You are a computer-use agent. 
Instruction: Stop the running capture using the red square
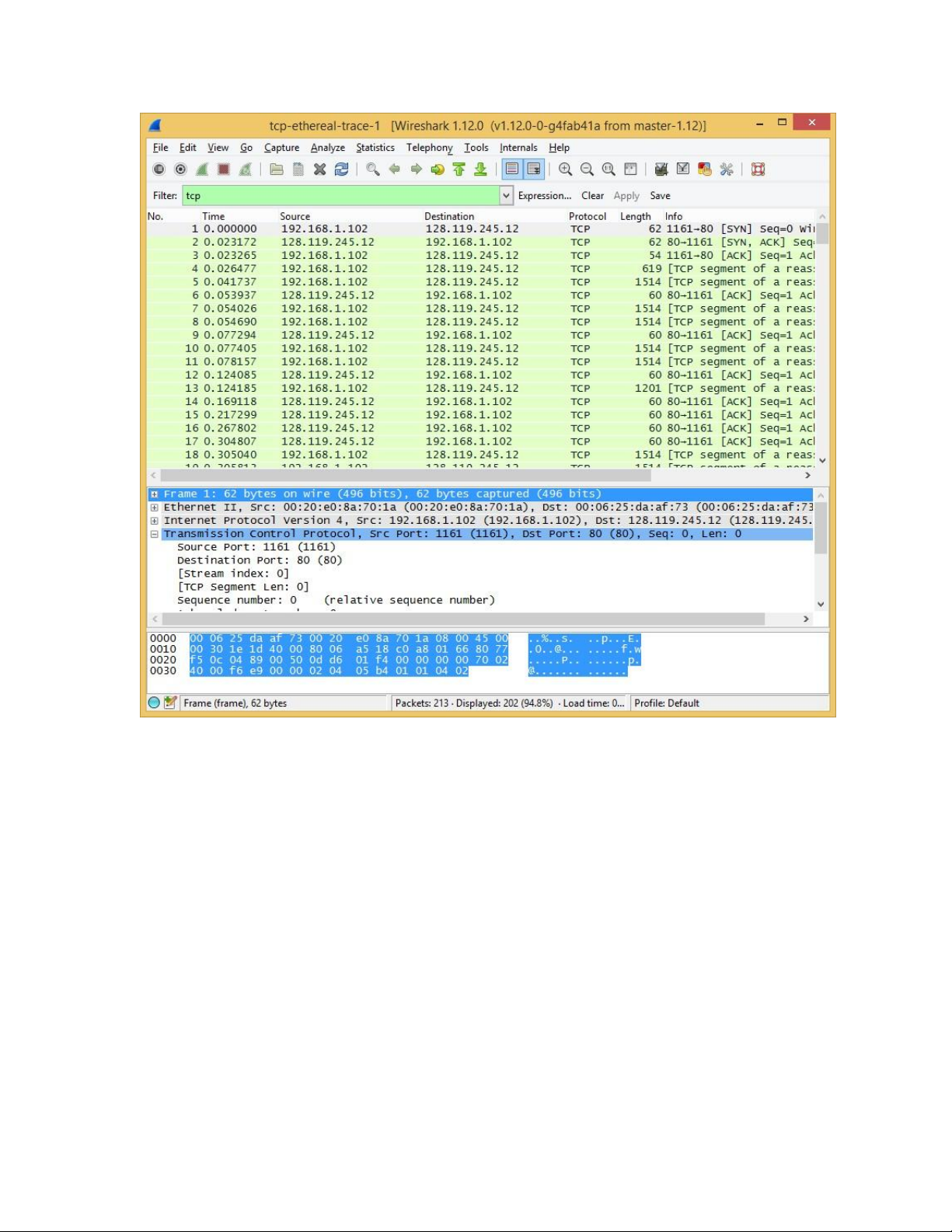pyautogui.click(x=224, y=169)
